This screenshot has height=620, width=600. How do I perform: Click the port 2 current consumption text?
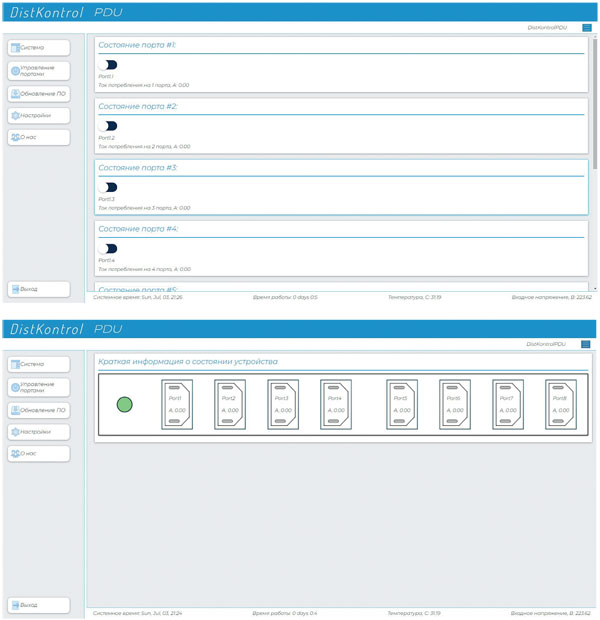pyautogui.click(x=144, y=146)
